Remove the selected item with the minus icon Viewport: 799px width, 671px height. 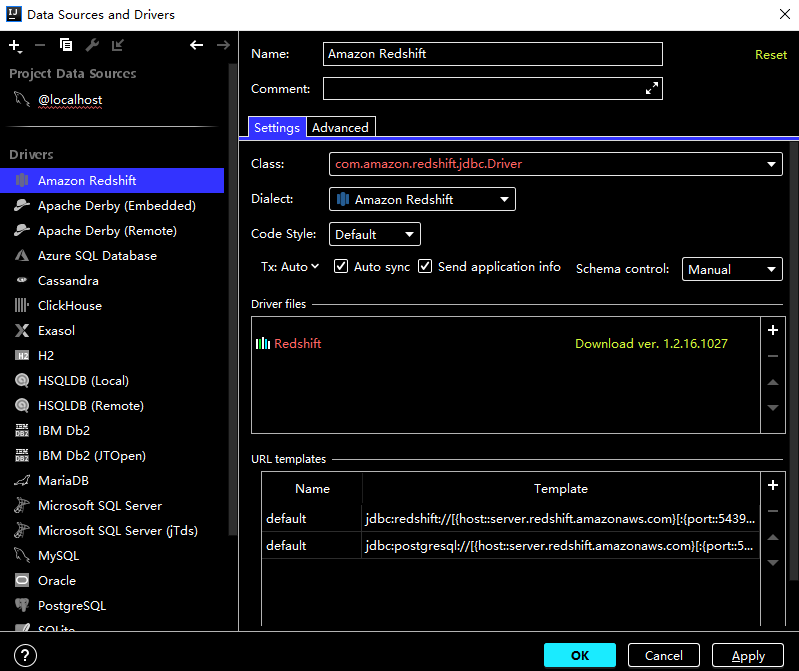[40, 46]
